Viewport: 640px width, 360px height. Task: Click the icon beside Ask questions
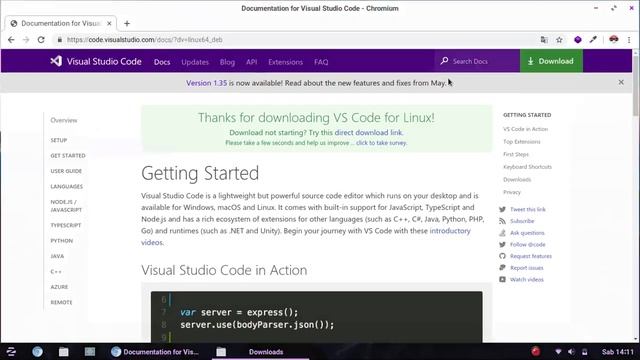click(x=502, y=233)
